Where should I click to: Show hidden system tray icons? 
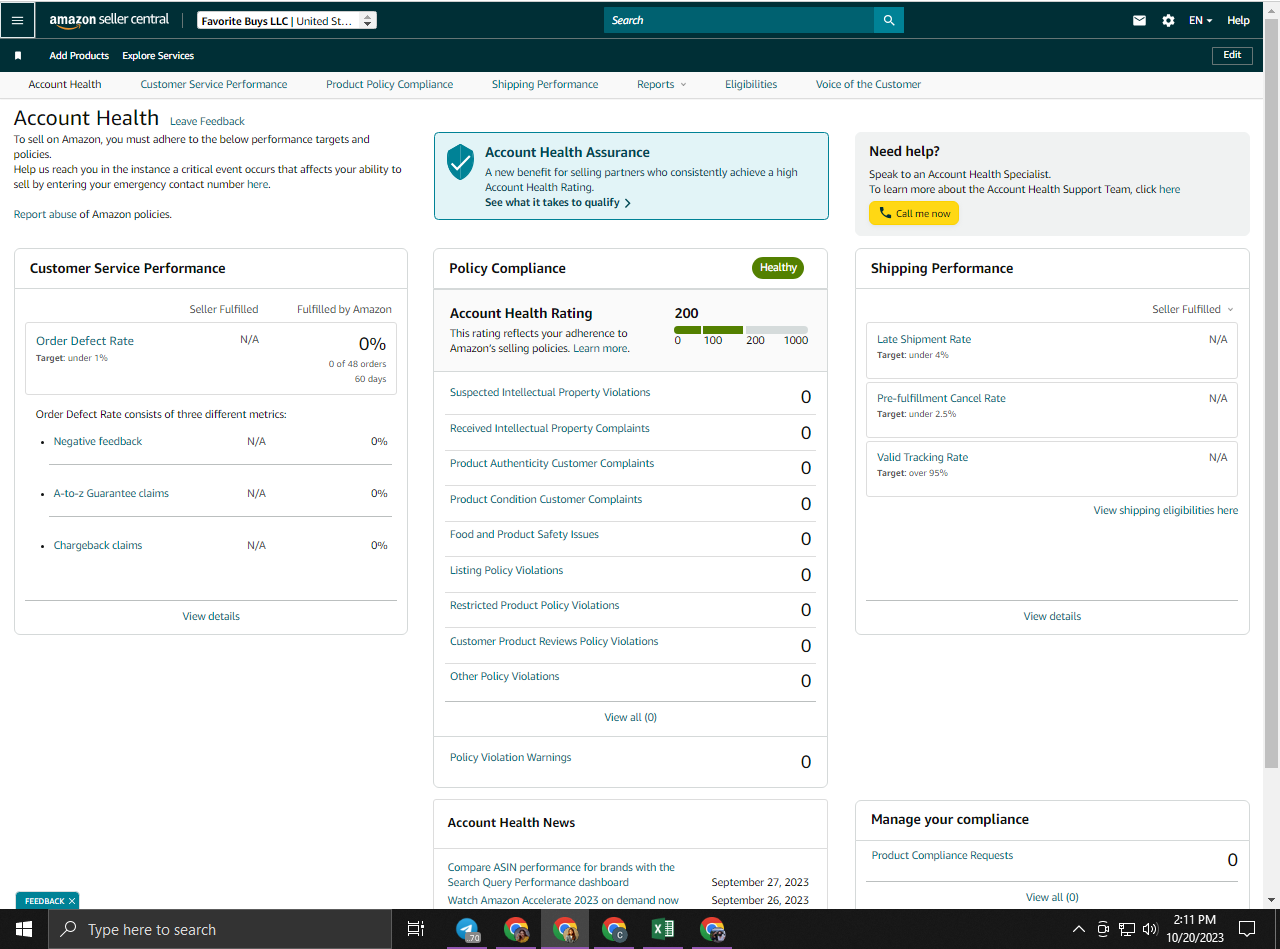point(1078,929)
